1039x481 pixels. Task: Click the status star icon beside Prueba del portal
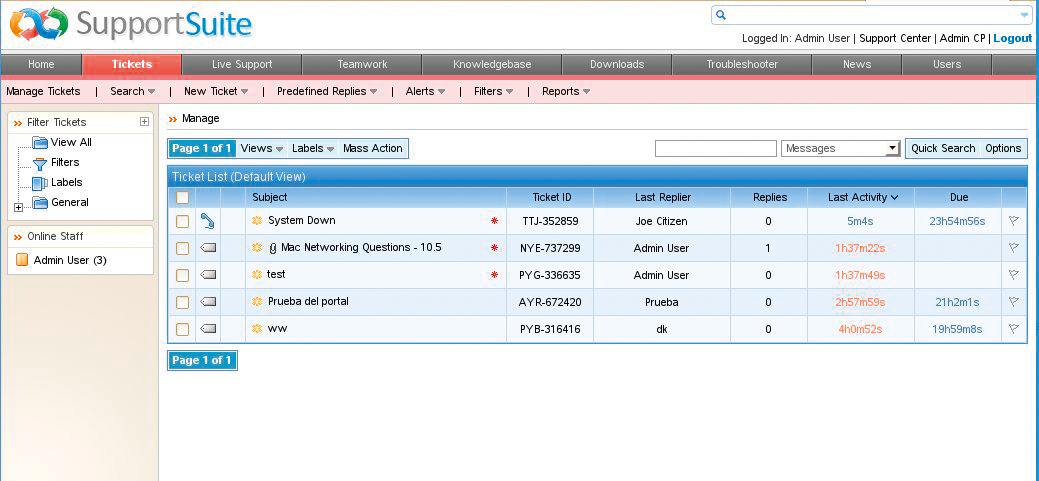[x=257, y=301]
